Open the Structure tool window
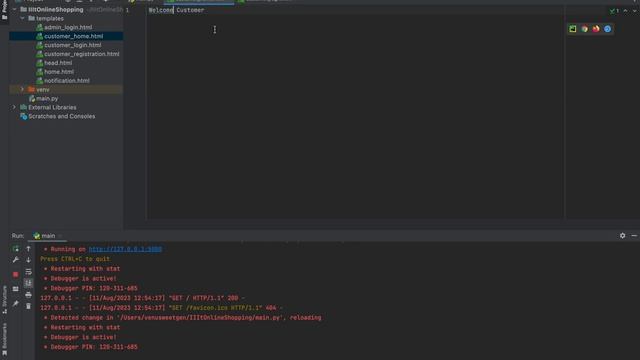The height and width of the screenshot is (360, 640). 4,299
